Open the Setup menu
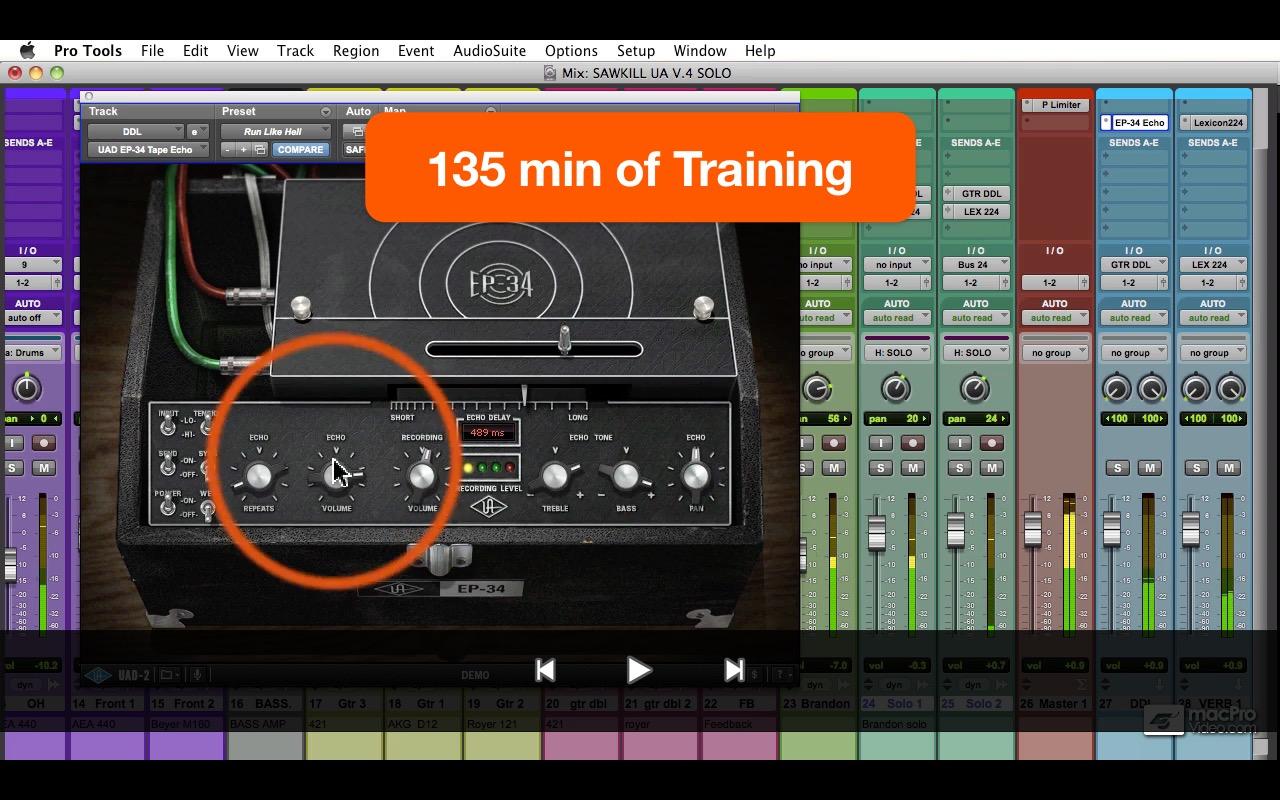 pyautogui.click(x=636, y=51)
